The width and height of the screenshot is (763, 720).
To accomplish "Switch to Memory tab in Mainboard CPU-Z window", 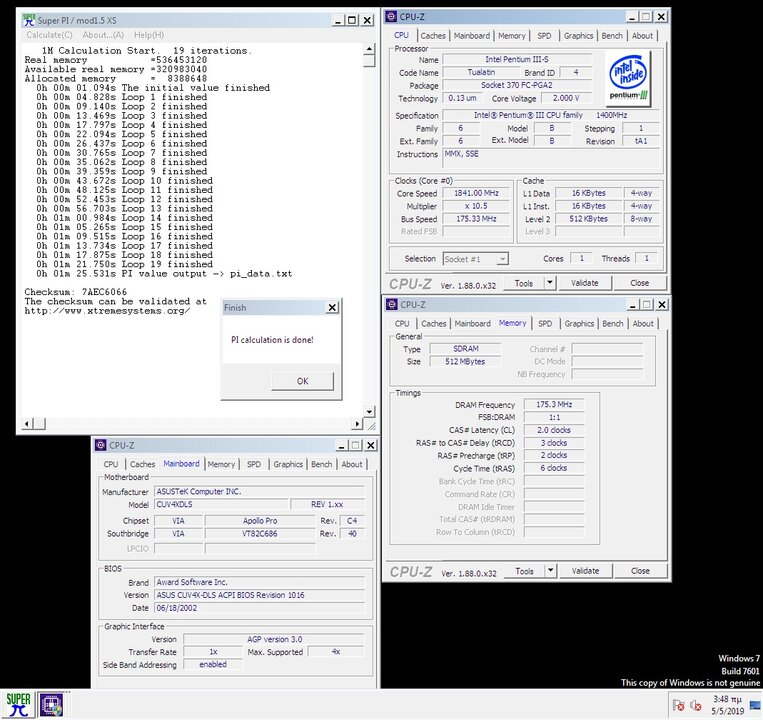I will [221, 464].
